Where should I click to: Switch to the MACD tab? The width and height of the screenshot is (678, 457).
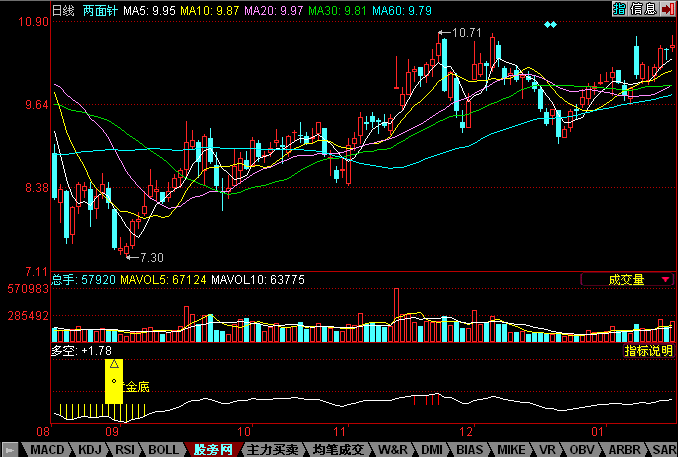click(x=48, y=450)
